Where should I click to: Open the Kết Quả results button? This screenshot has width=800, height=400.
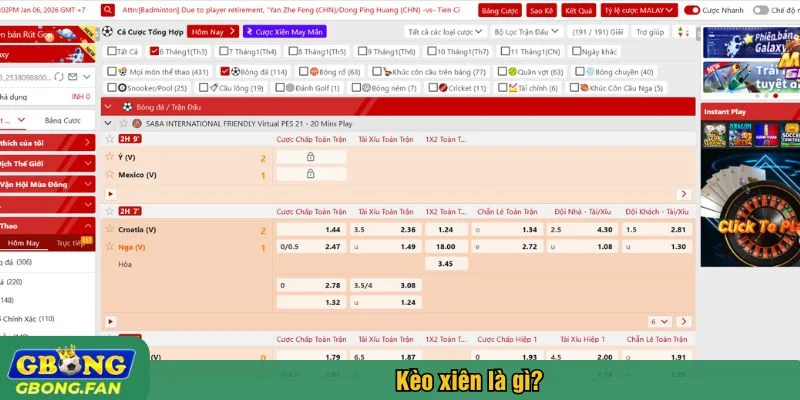tap(579, 10)
